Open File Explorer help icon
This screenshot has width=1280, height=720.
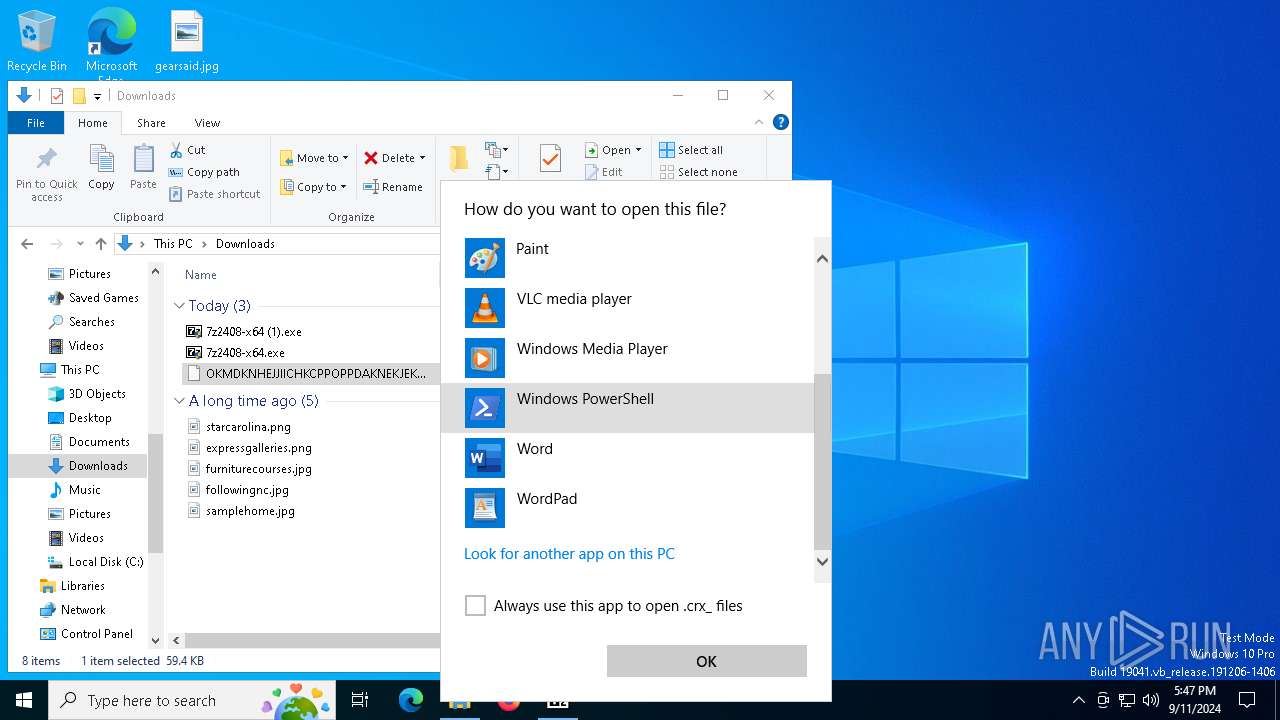coord(781,122)
